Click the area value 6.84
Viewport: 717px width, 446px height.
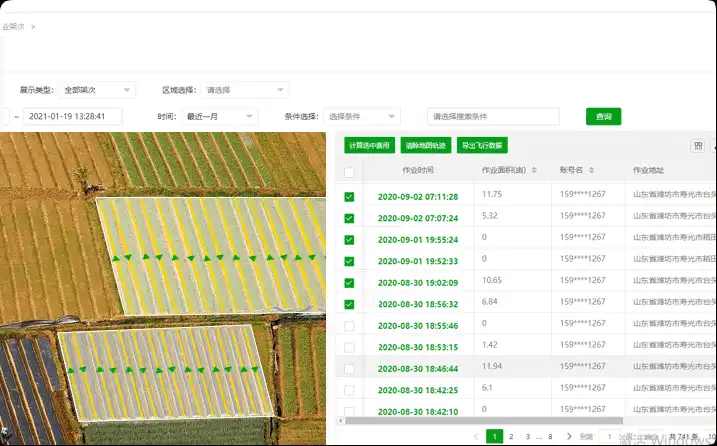click(490, 301)
